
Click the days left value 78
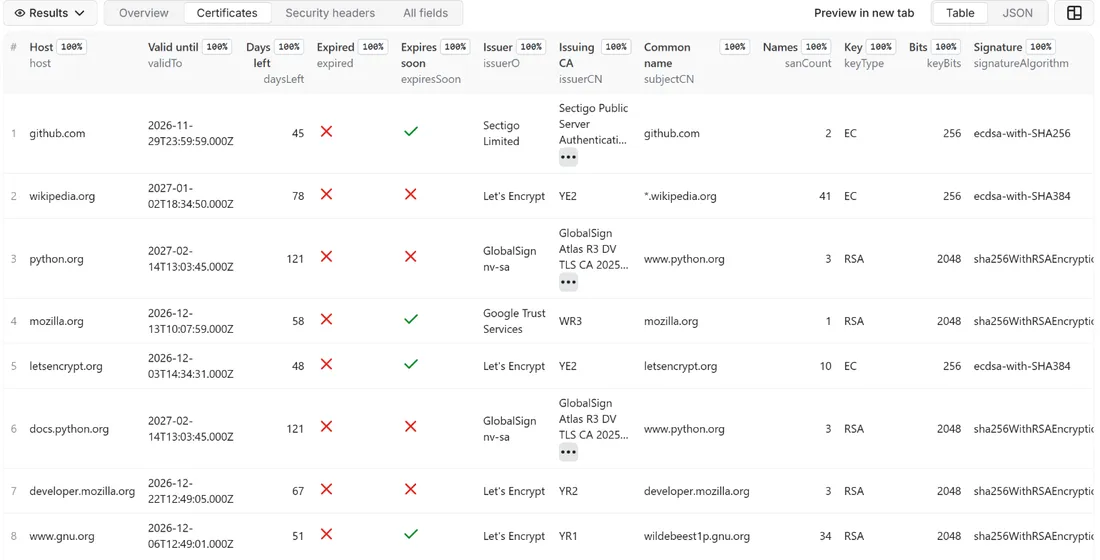click(x=298, y=196)
